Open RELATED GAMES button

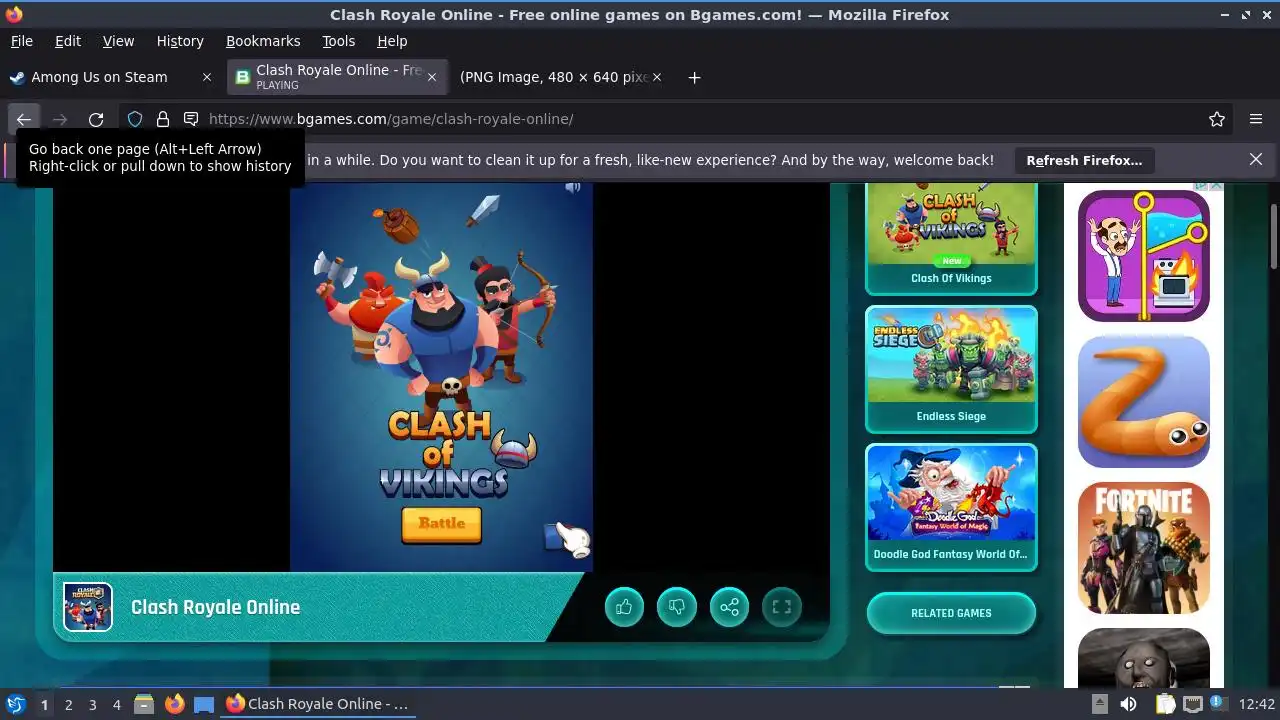tap(951, 613)
